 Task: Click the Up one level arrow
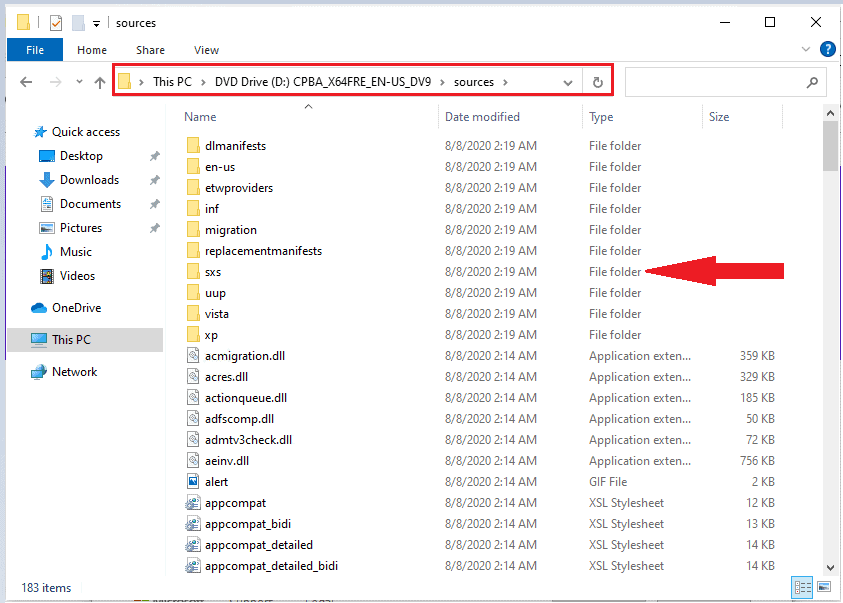[99, 83]
